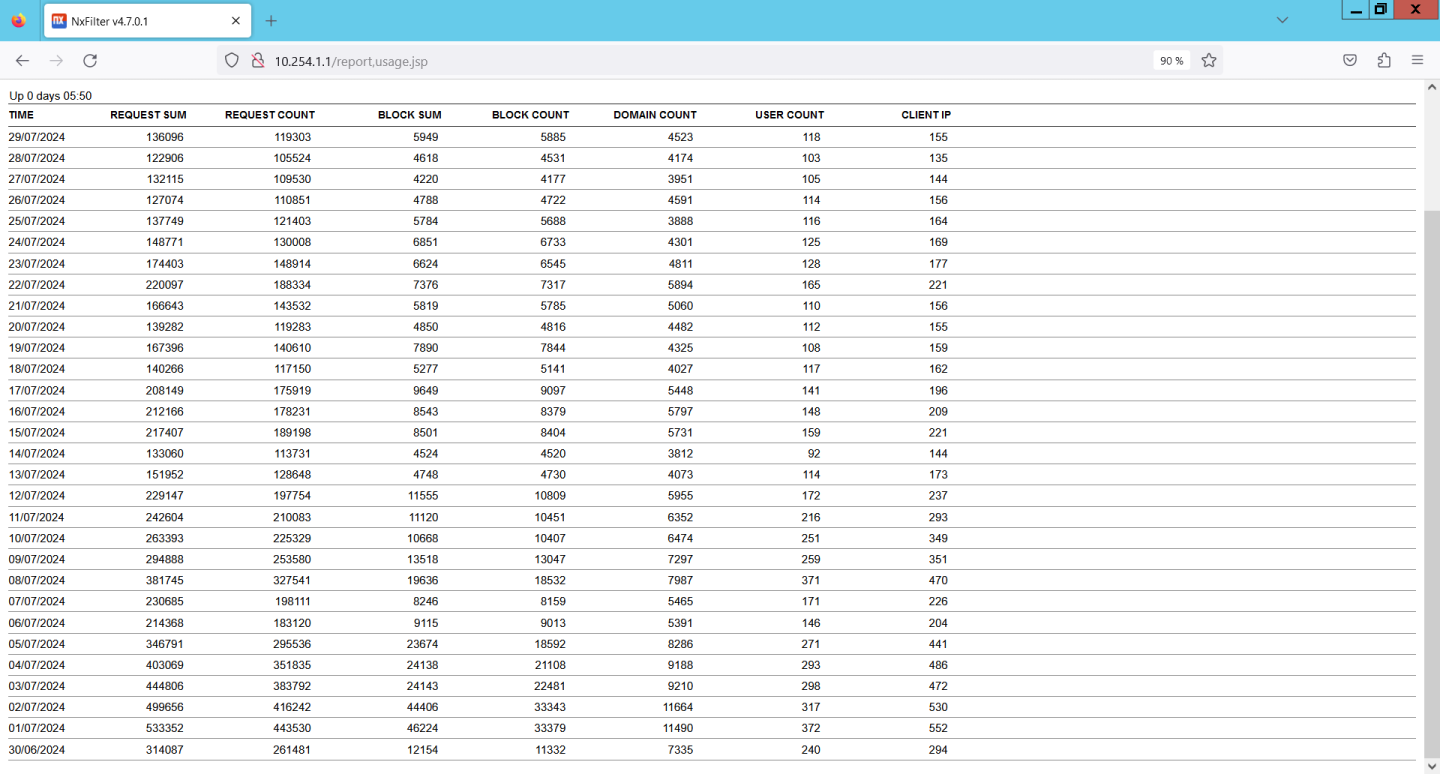This screenshot has height=774, width=1440.
Task: Click user count 159 for 15/07/2024
Action: [x=811, y=433]
